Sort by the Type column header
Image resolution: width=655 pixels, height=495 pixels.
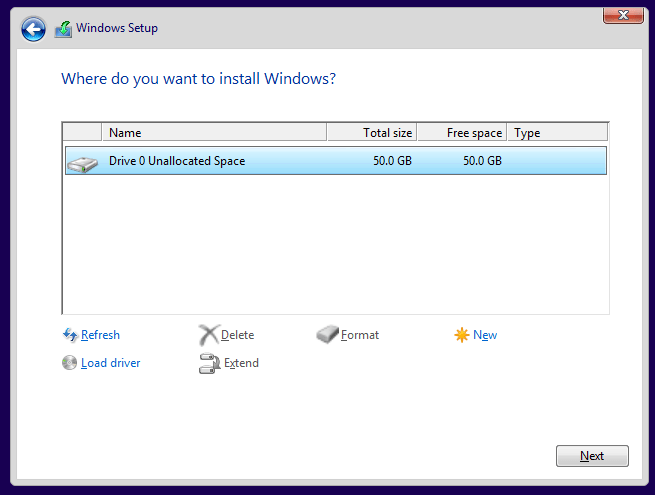click(558, 132)
